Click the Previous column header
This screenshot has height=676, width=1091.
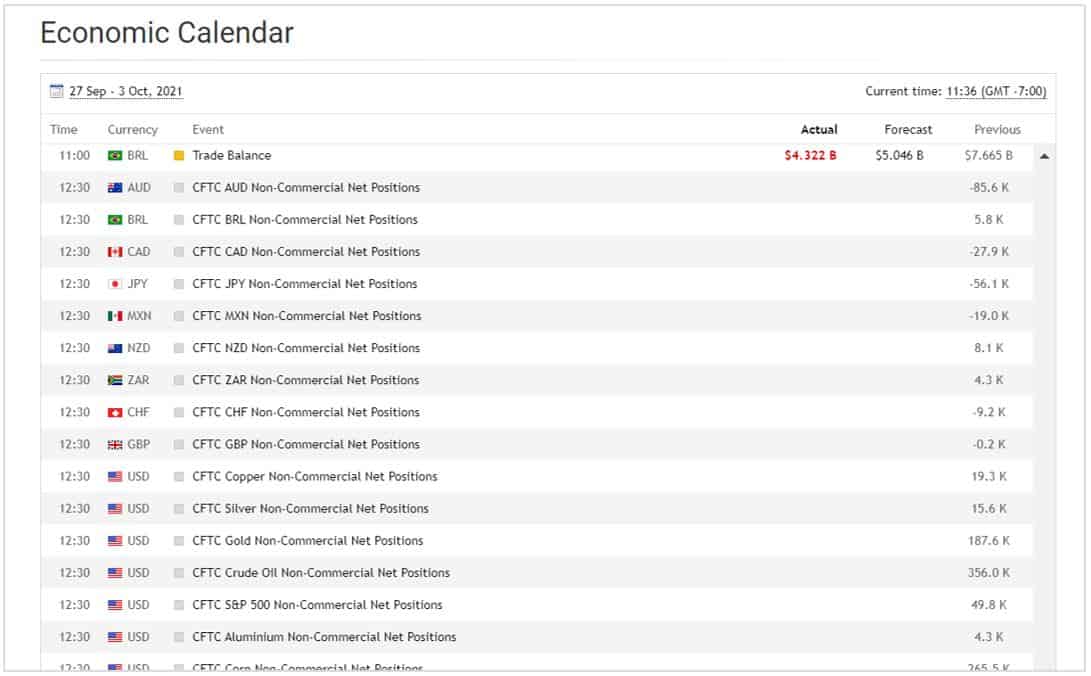pyautogui.click(x=997, y=129)
